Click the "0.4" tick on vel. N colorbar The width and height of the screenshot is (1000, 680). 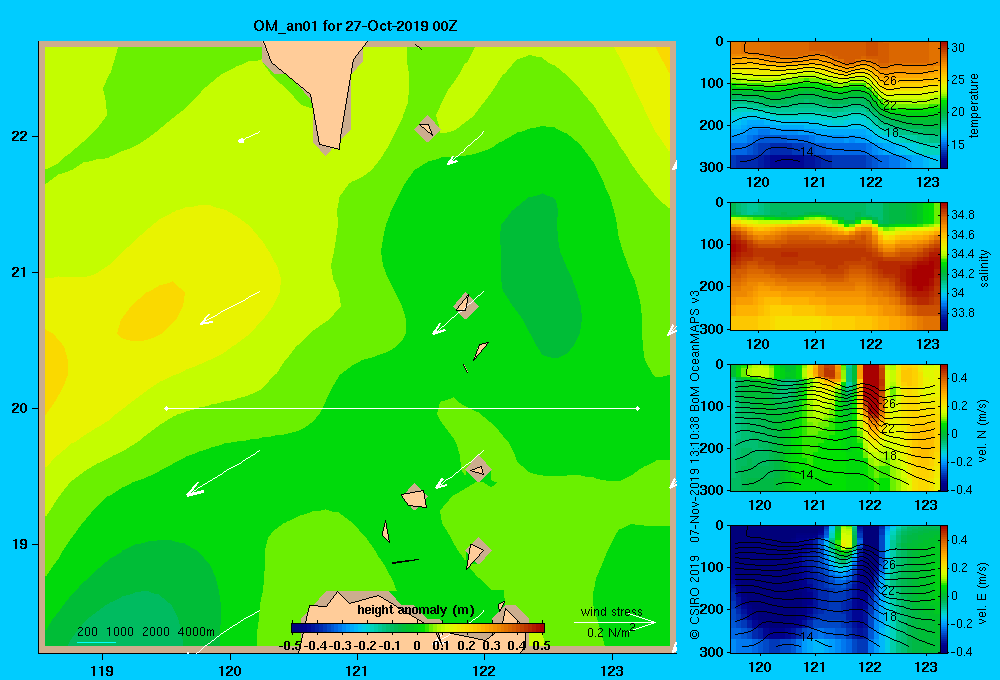point(960,378)
